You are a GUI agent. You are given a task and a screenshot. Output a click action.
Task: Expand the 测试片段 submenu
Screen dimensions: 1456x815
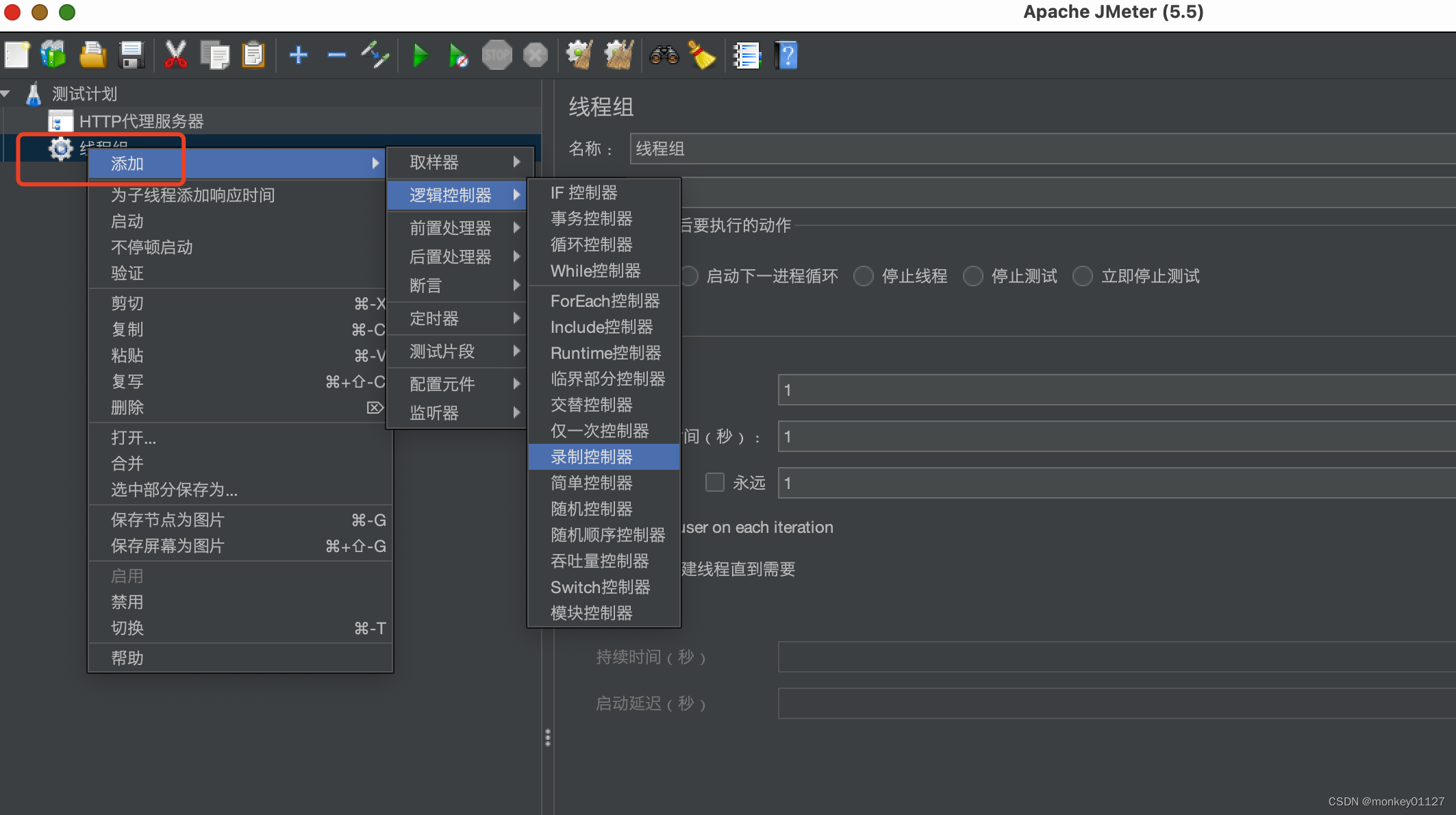457,351
